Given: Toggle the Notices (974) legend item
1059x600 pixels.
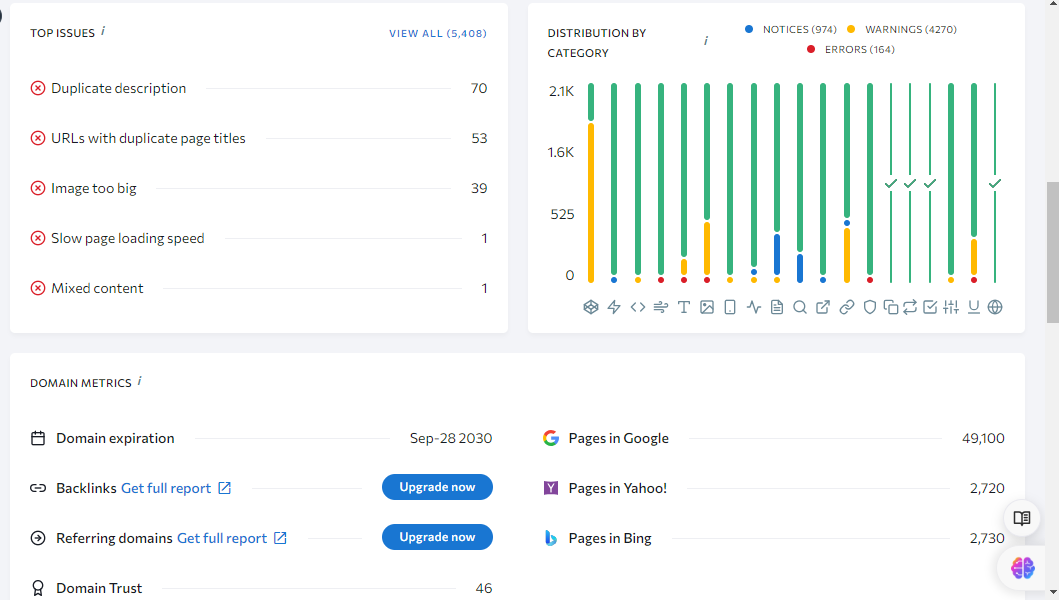Looking at the screenshot, I should [790, 30].
